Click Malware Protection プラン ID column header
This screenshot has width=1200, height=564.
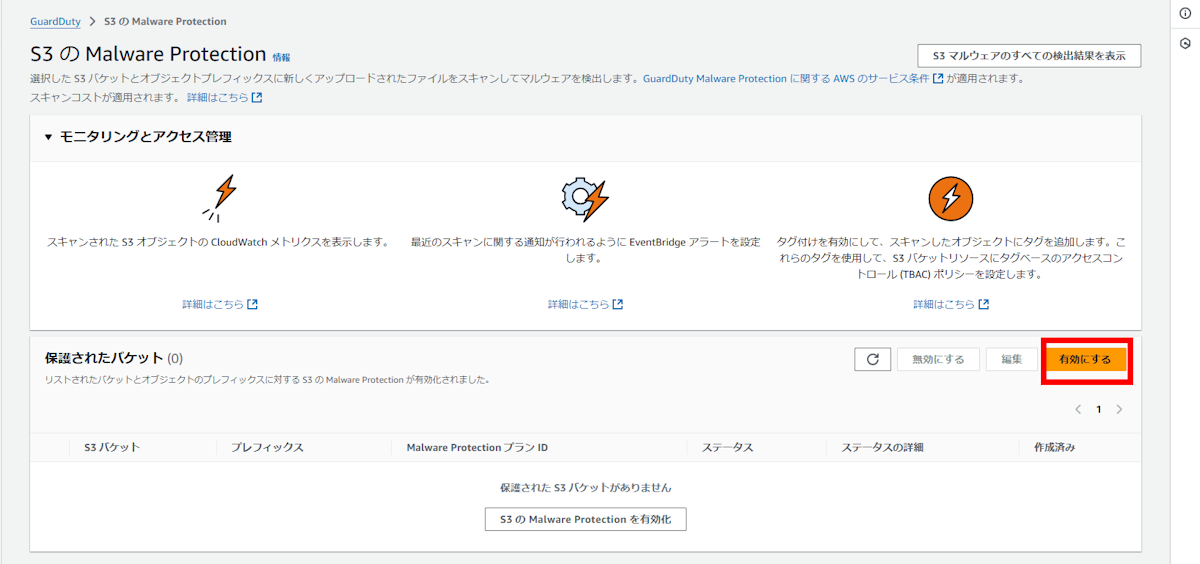coord(477,447)
